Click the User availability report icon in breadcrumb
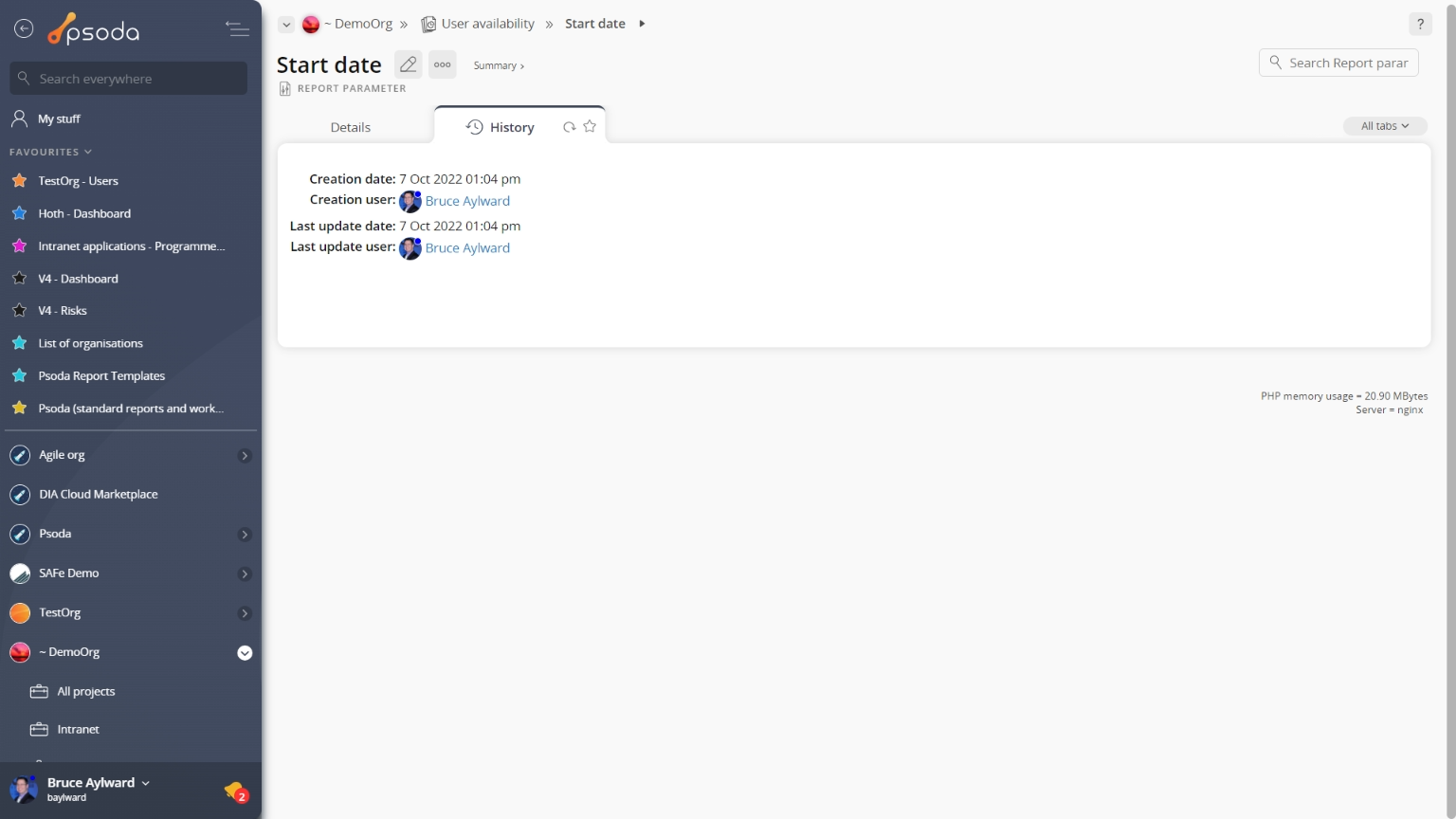 pyautogui.click(x=428, y=24)
